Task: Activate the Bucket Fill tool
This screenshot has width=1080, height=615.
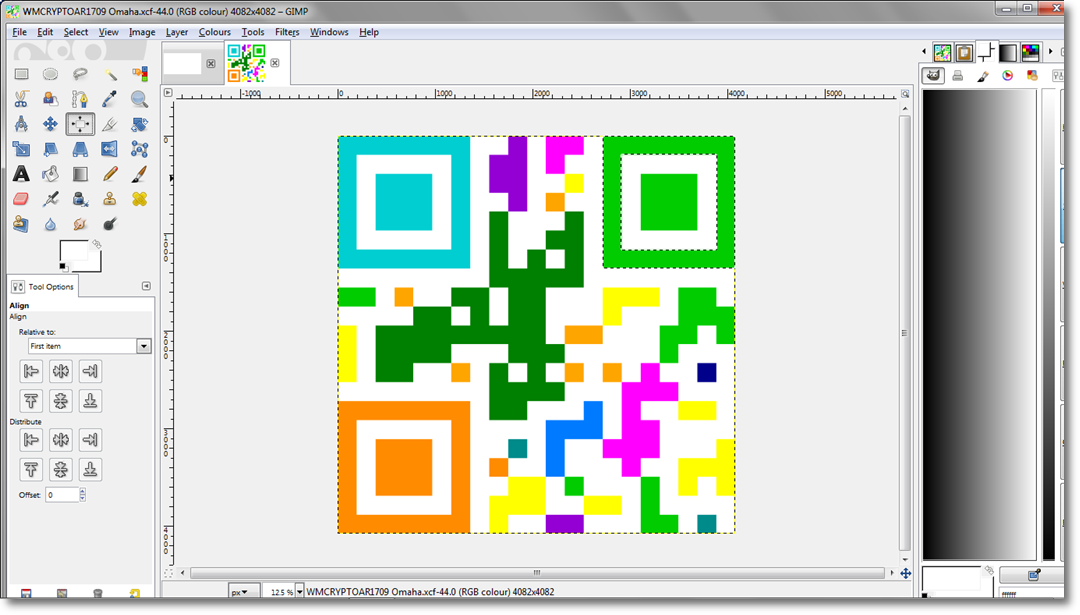Action: click(50, 174)
